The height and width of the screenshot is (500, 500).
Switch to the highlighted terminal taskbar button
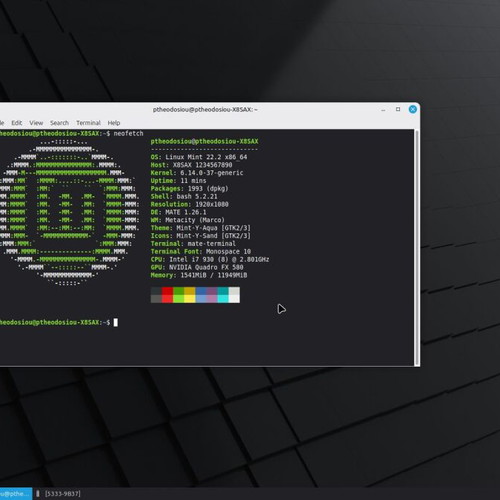16,494
